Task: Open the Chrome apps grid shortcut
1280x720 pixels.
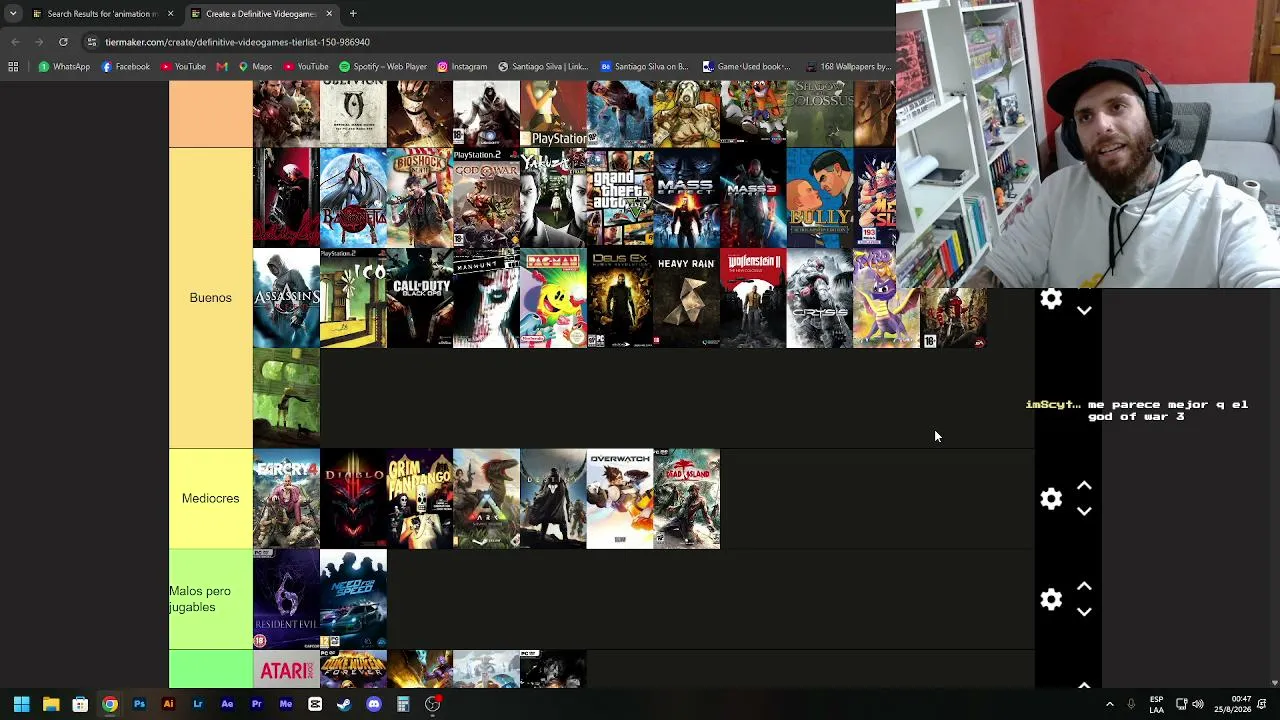Action: 13,67
